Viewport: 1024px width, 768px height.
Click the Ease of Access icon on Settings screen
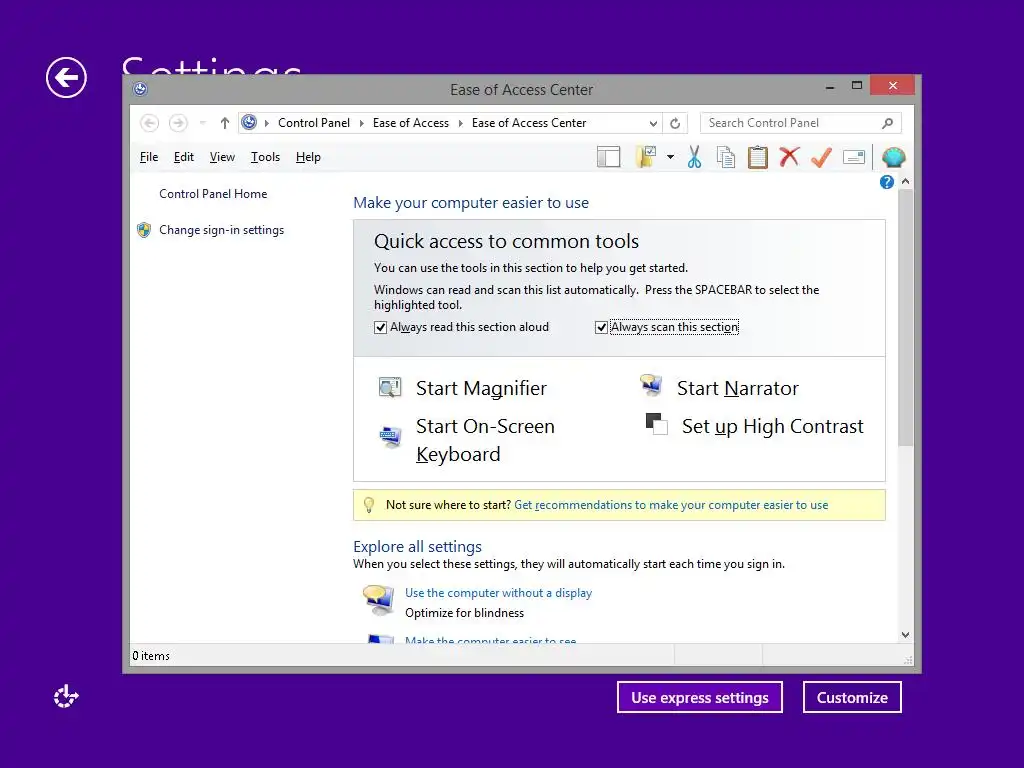coord(66,696)
